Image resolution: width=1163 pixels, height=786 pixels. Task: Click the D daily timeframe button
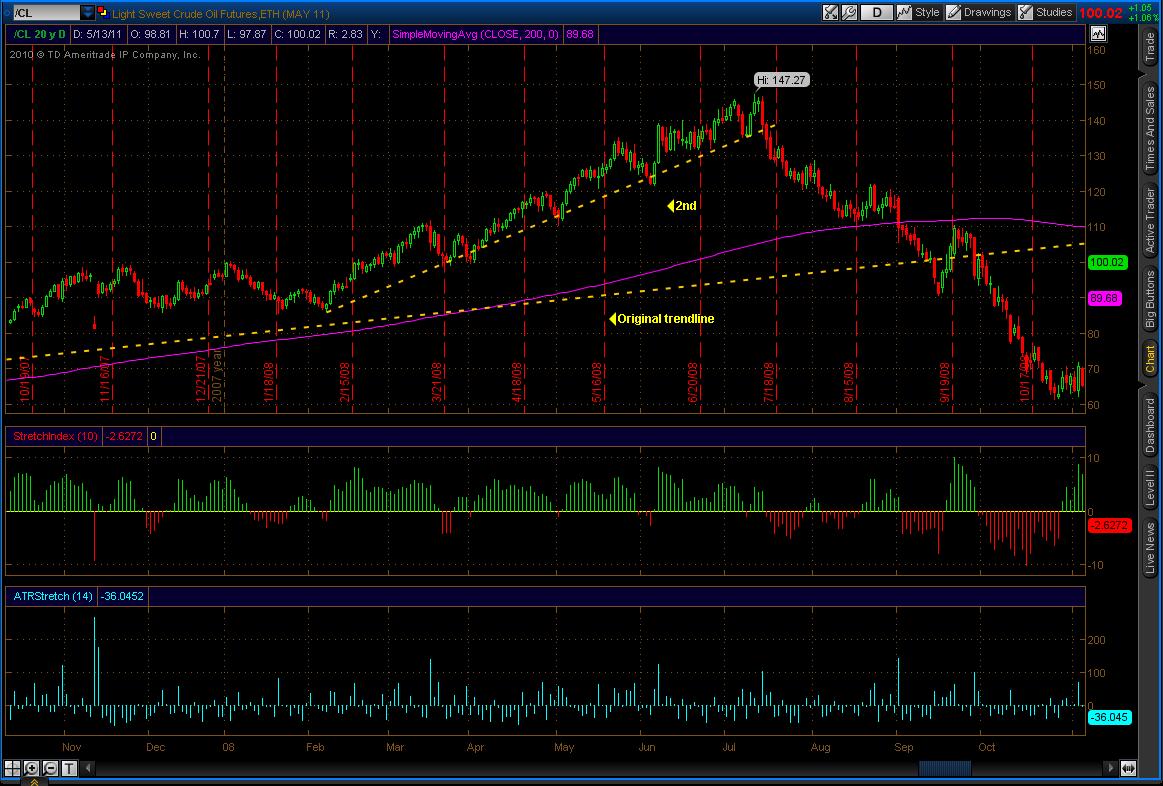(877, 13)
